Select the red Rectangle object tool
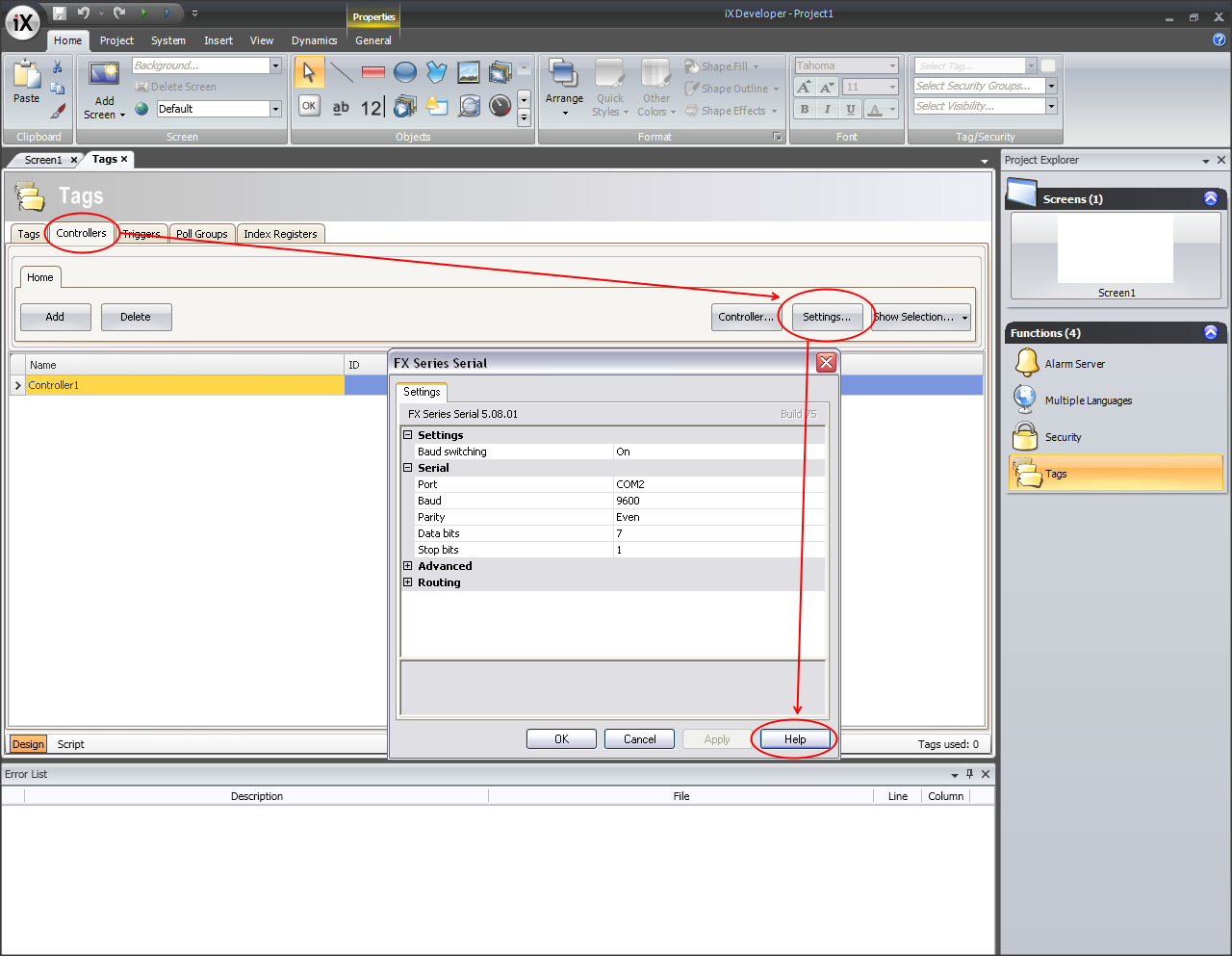This screenshot has height=956, width=1232. click(373, 72)
